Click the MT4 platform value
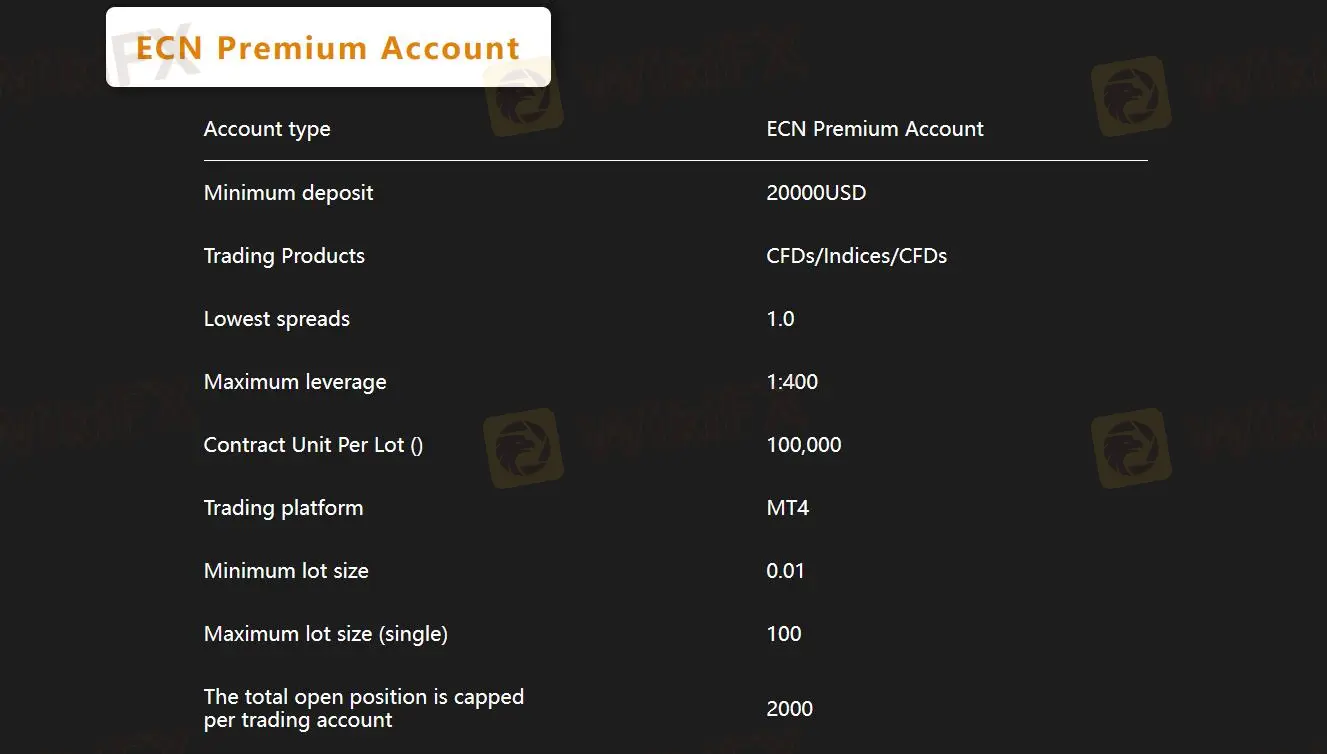The width and height of the screenshot is (1327, 754). (788, 508)
